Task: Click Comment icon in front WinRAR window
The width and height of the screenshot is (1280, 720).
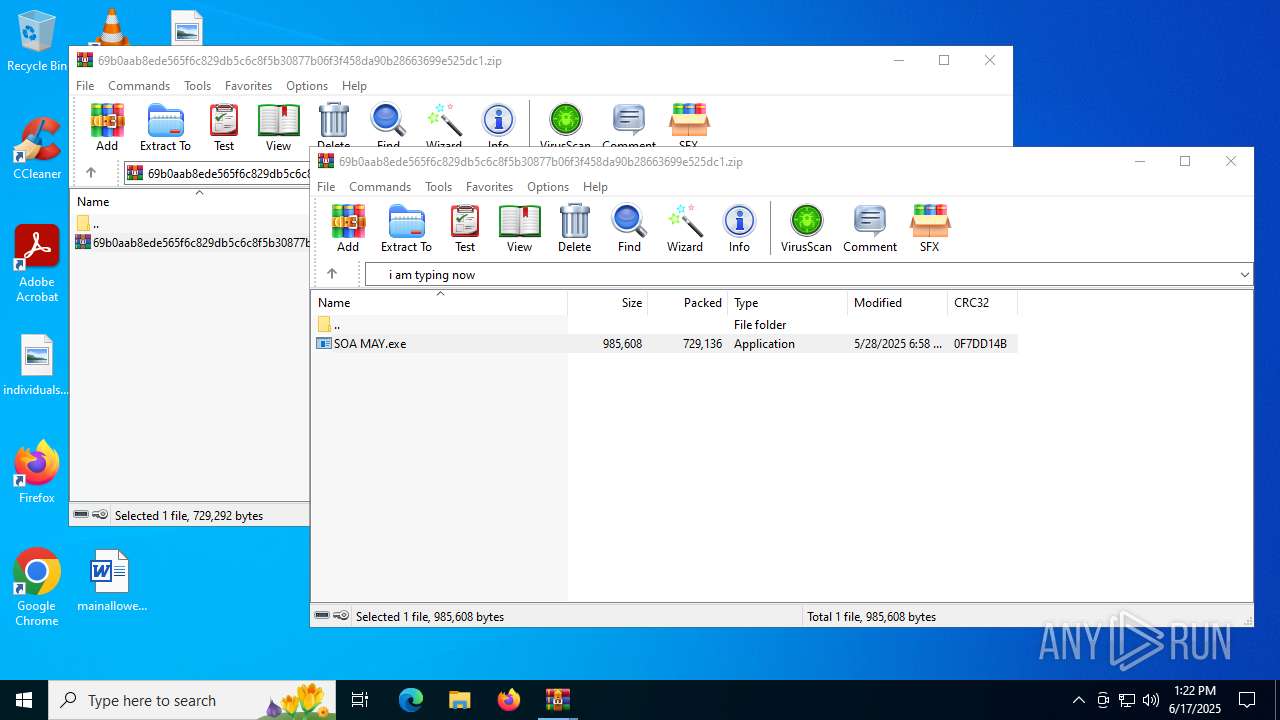Action: [x=870, y=228]
